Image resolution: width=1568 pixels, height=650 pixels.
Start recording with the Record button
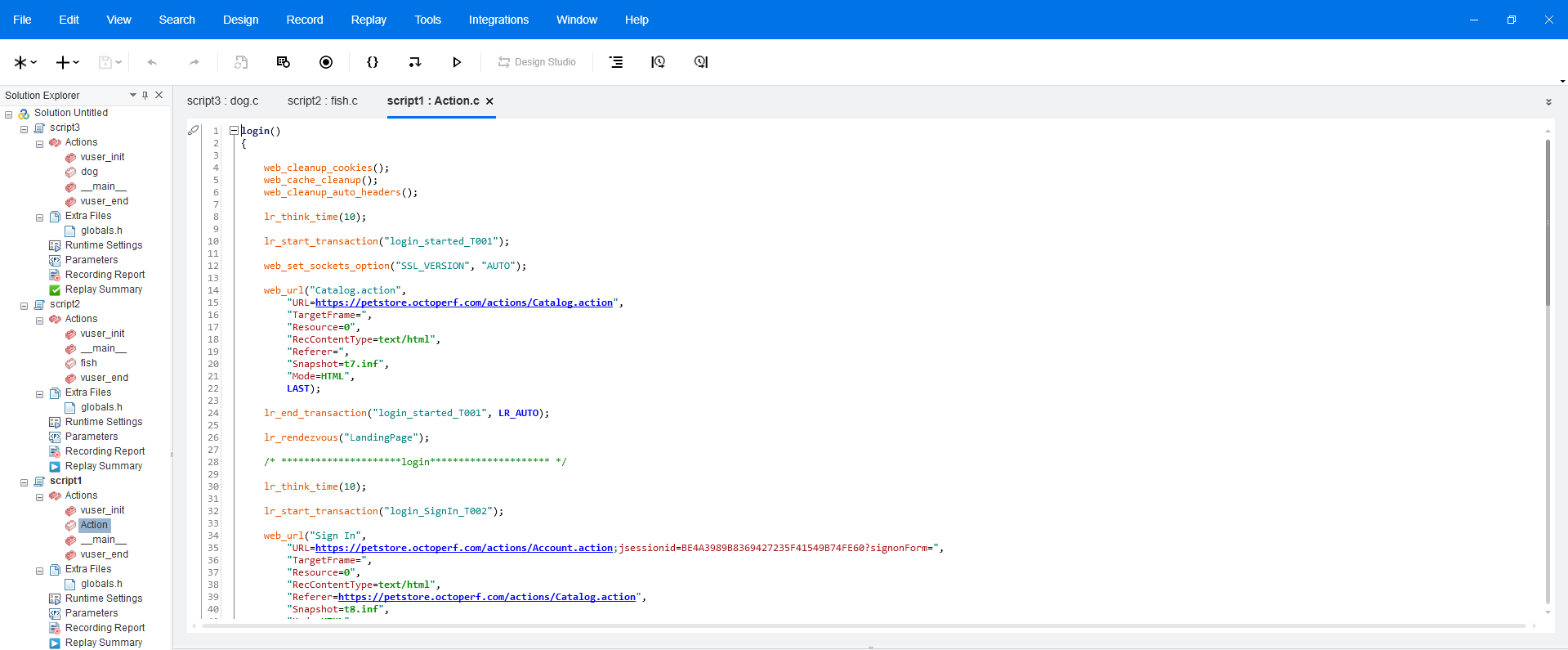coord(326,62)
